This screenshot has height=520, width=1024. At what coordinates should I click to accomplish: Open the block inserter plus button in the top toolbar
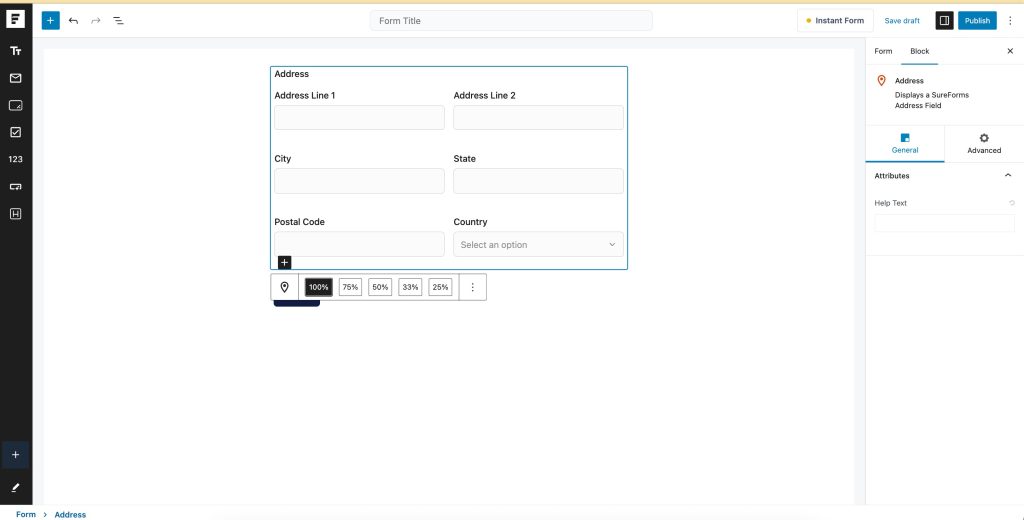pos(50,20)
